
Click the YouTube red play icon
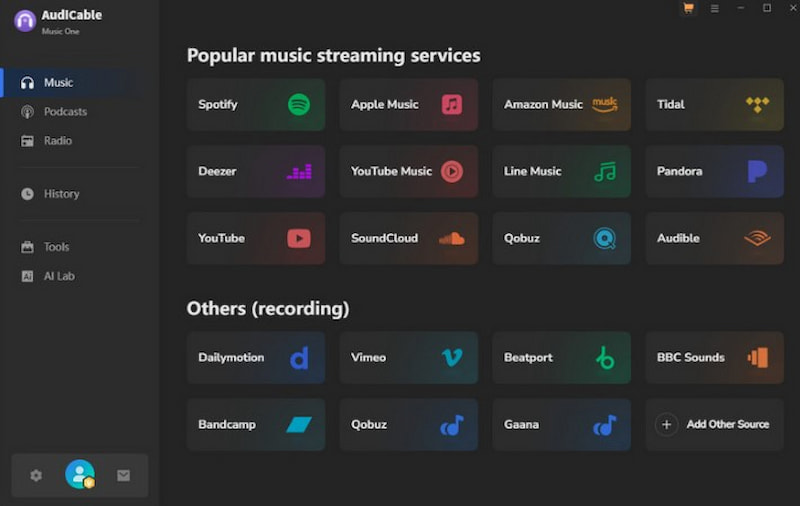(x=299, y=238)
